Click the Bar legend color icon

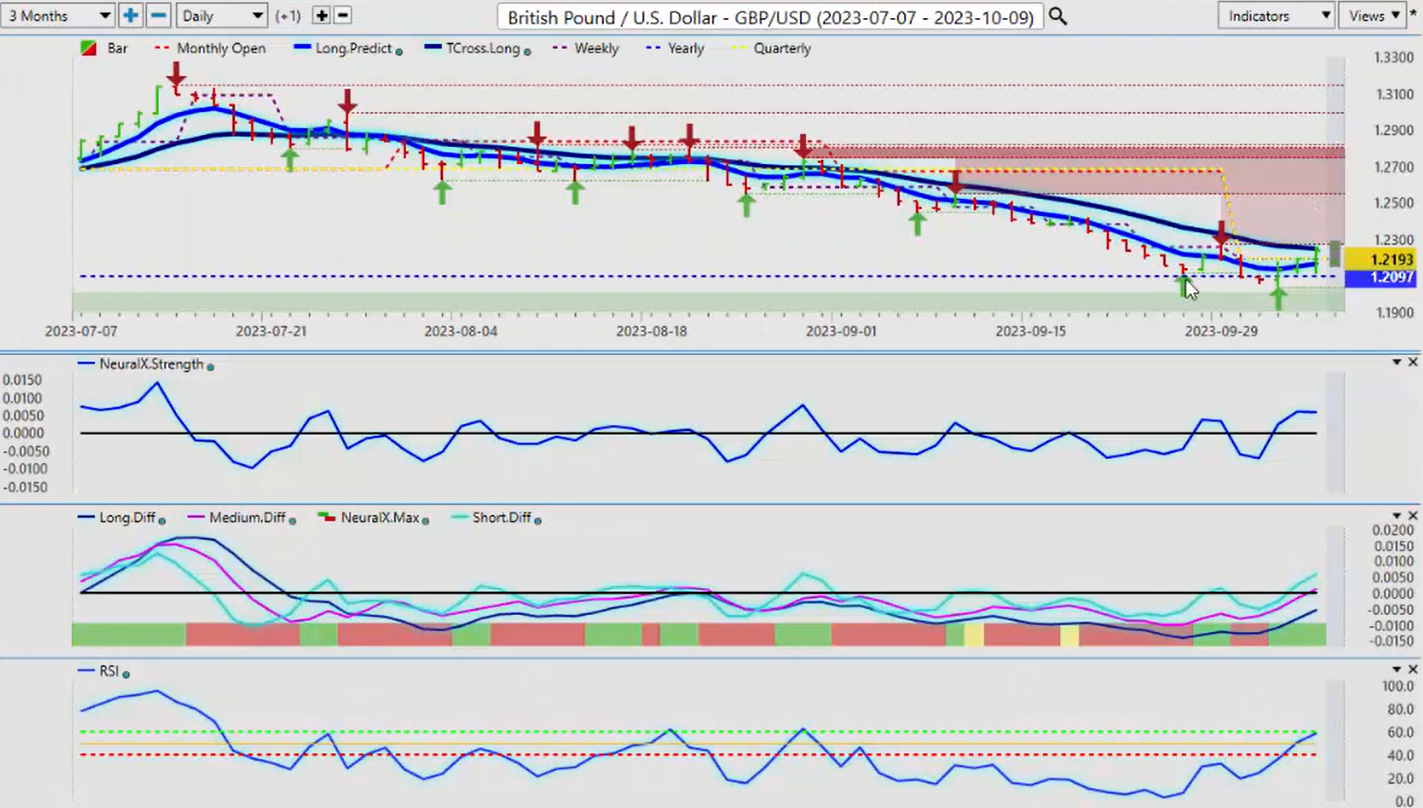pyautogui.click(x=89, y=48)
